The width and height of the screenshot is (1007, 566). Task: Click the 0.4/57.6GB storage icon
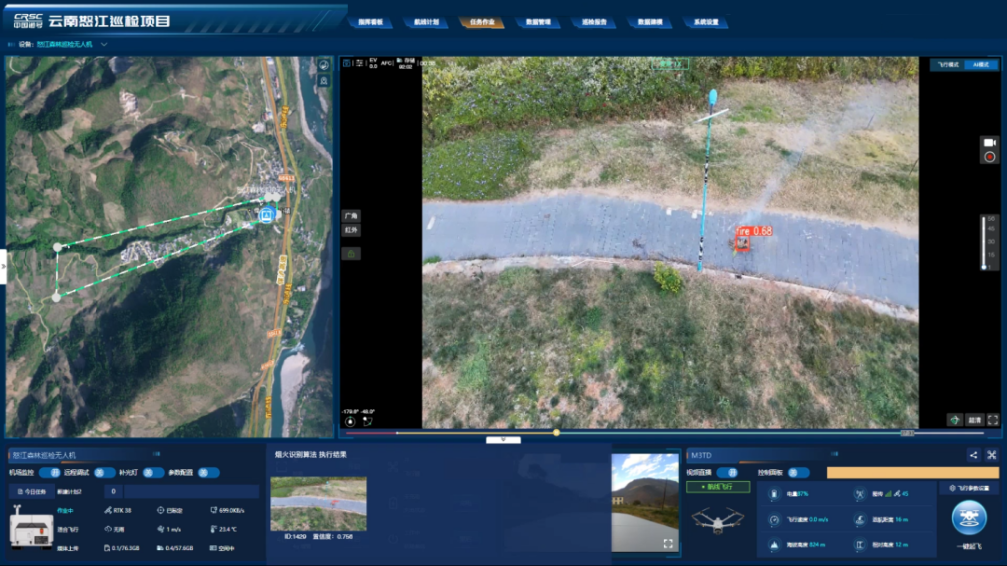[x=161, y=548]
